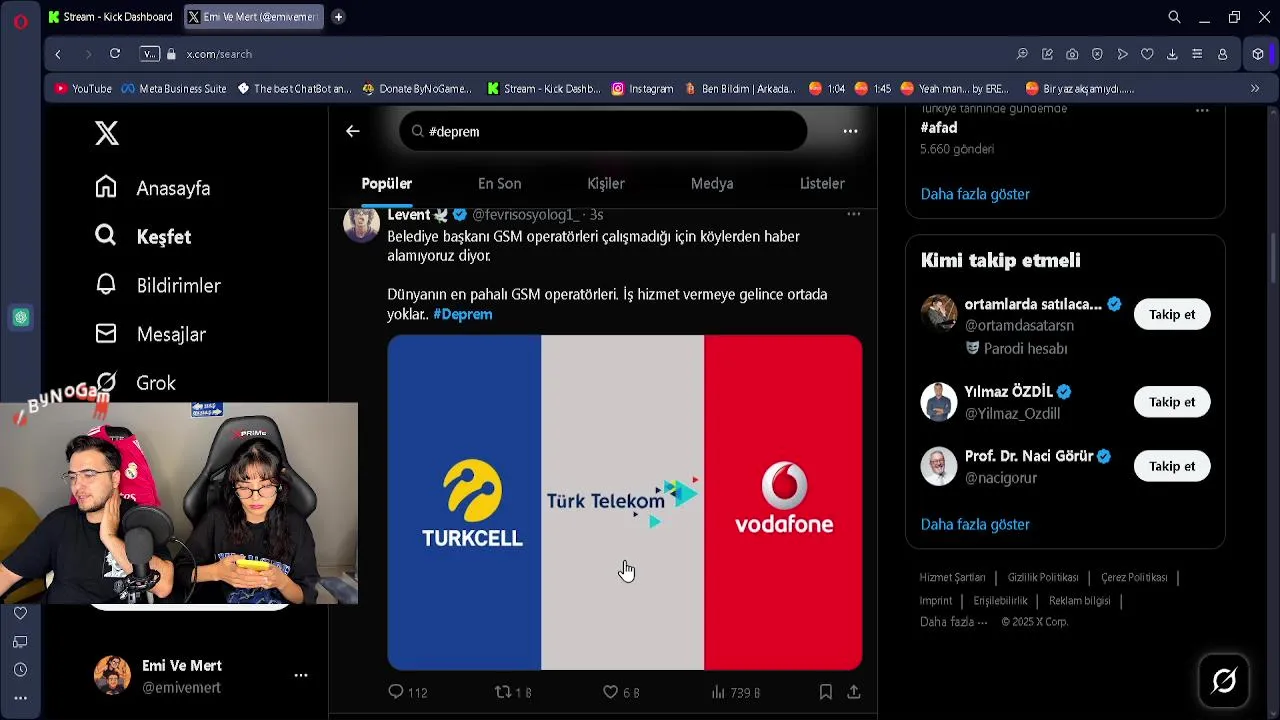This screenshot has height=720, width=1280.
Task: Open the Listeler tab
Action: coord(822,184)
